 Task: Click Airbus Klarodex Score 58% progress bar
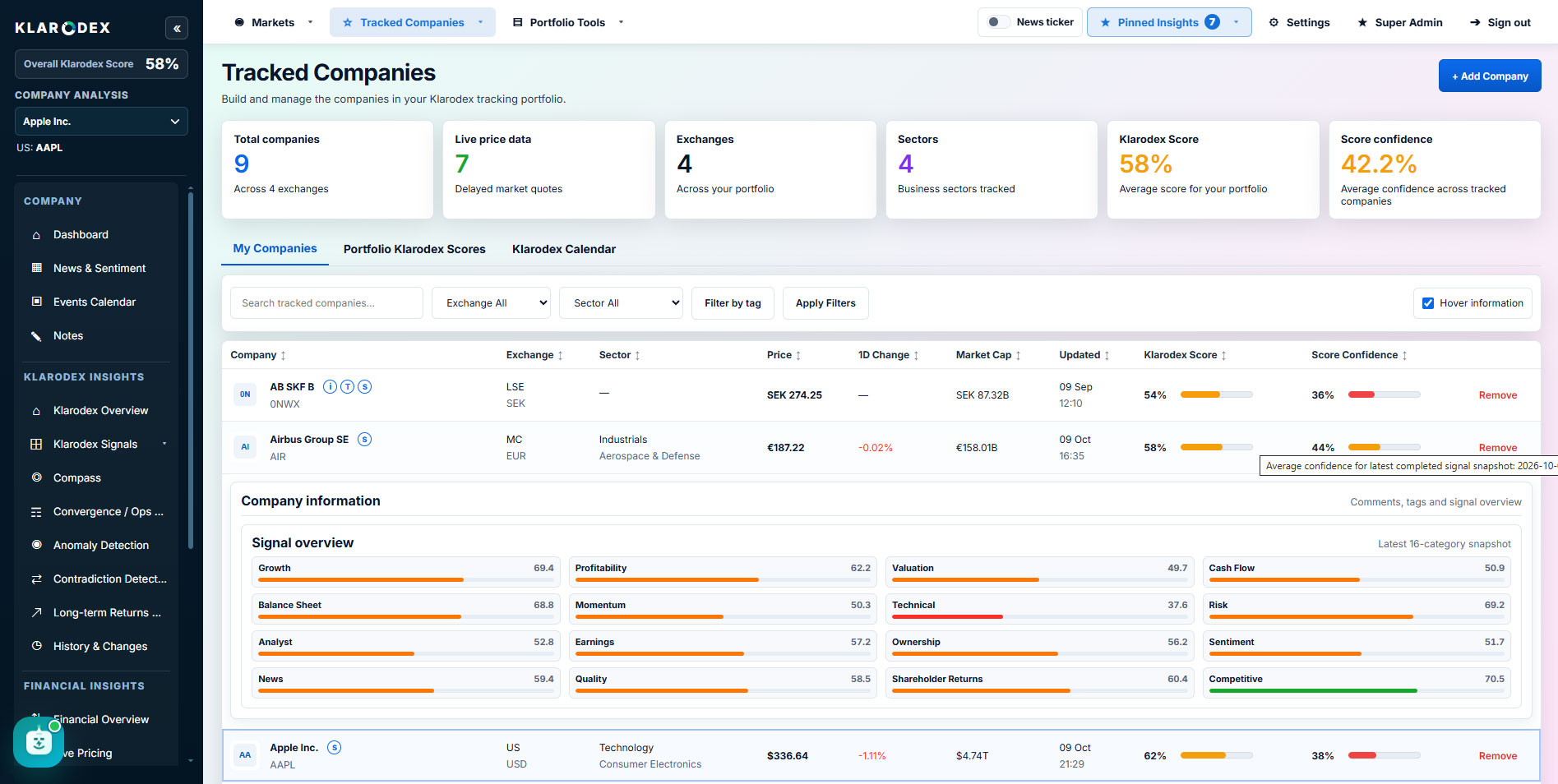point(1216,448)
